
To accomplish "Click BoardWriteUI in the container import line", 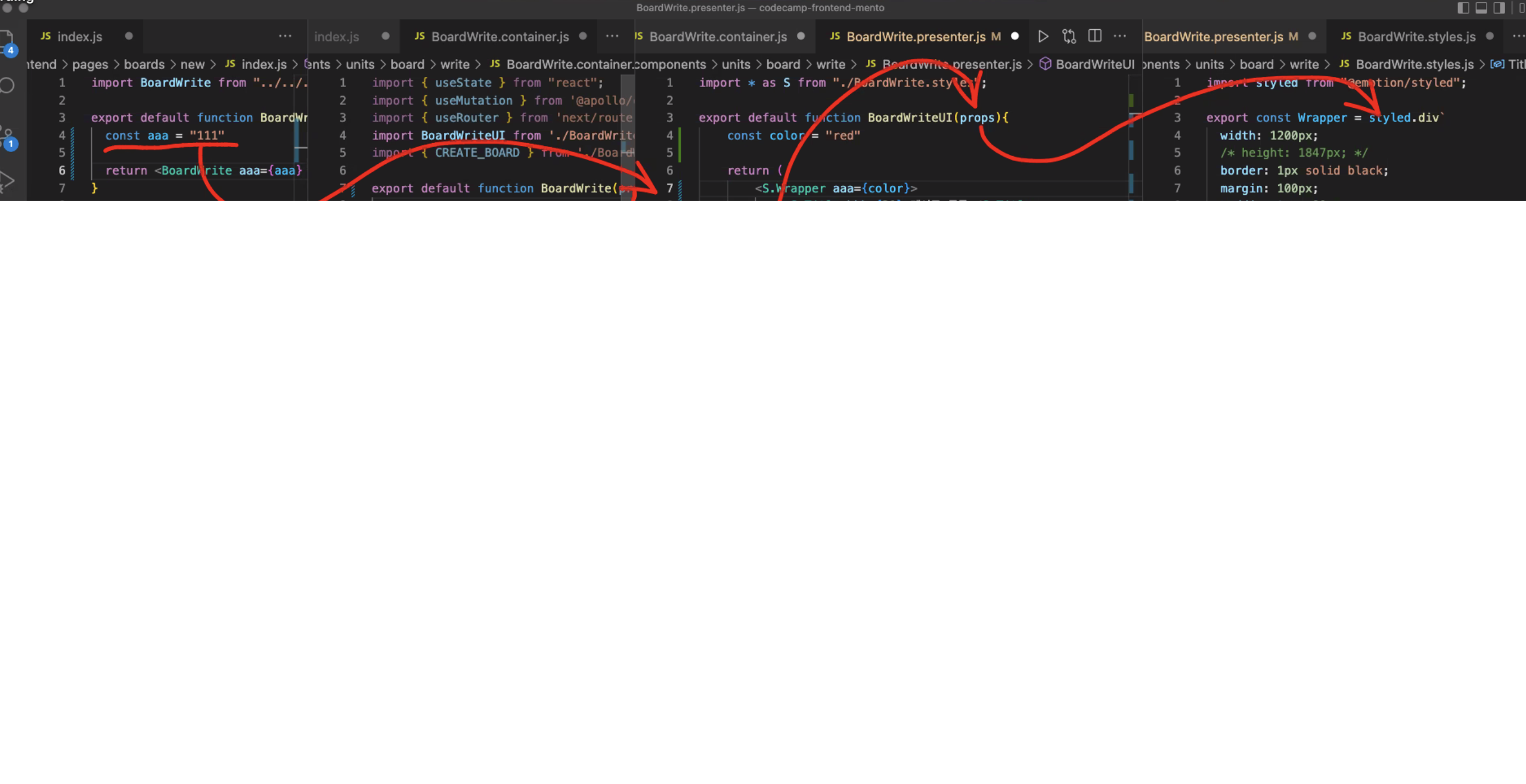I will [463, 136].
